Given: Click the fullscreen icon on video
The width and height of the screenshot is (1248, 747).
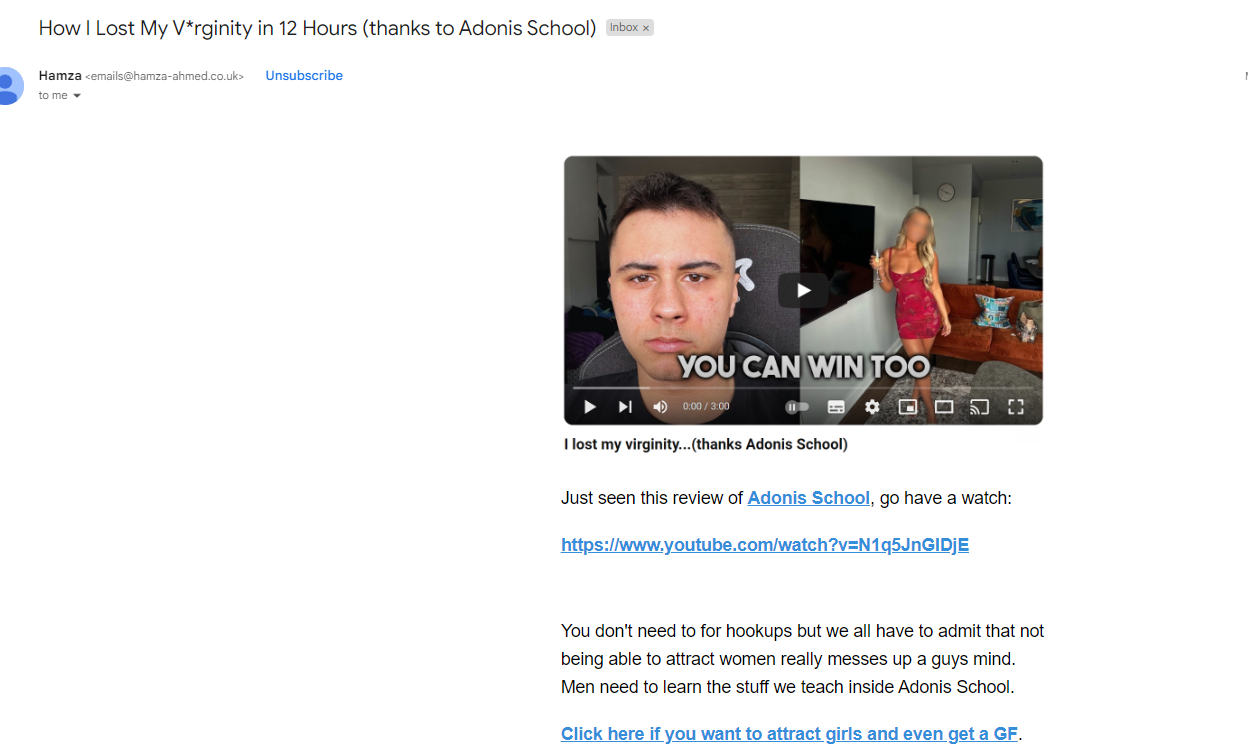Looking at the screenshot, I should 1016,407.
